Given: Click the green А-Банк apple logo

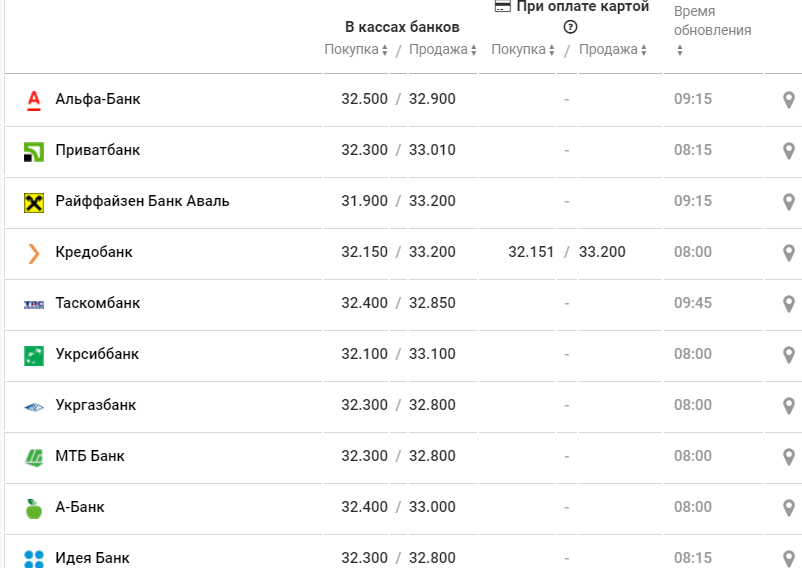Looking at the screenshot, I should pos(34,509).
